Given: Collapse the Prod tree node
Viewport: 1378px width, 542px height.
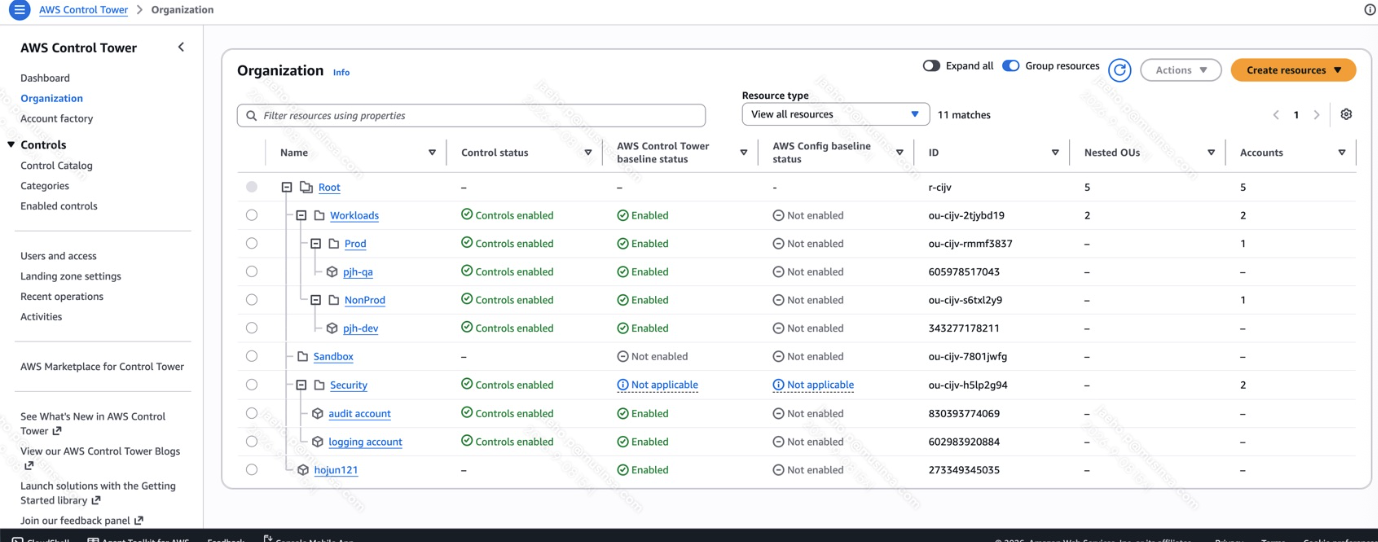Looking at the screenshot, I should point(315,244).
